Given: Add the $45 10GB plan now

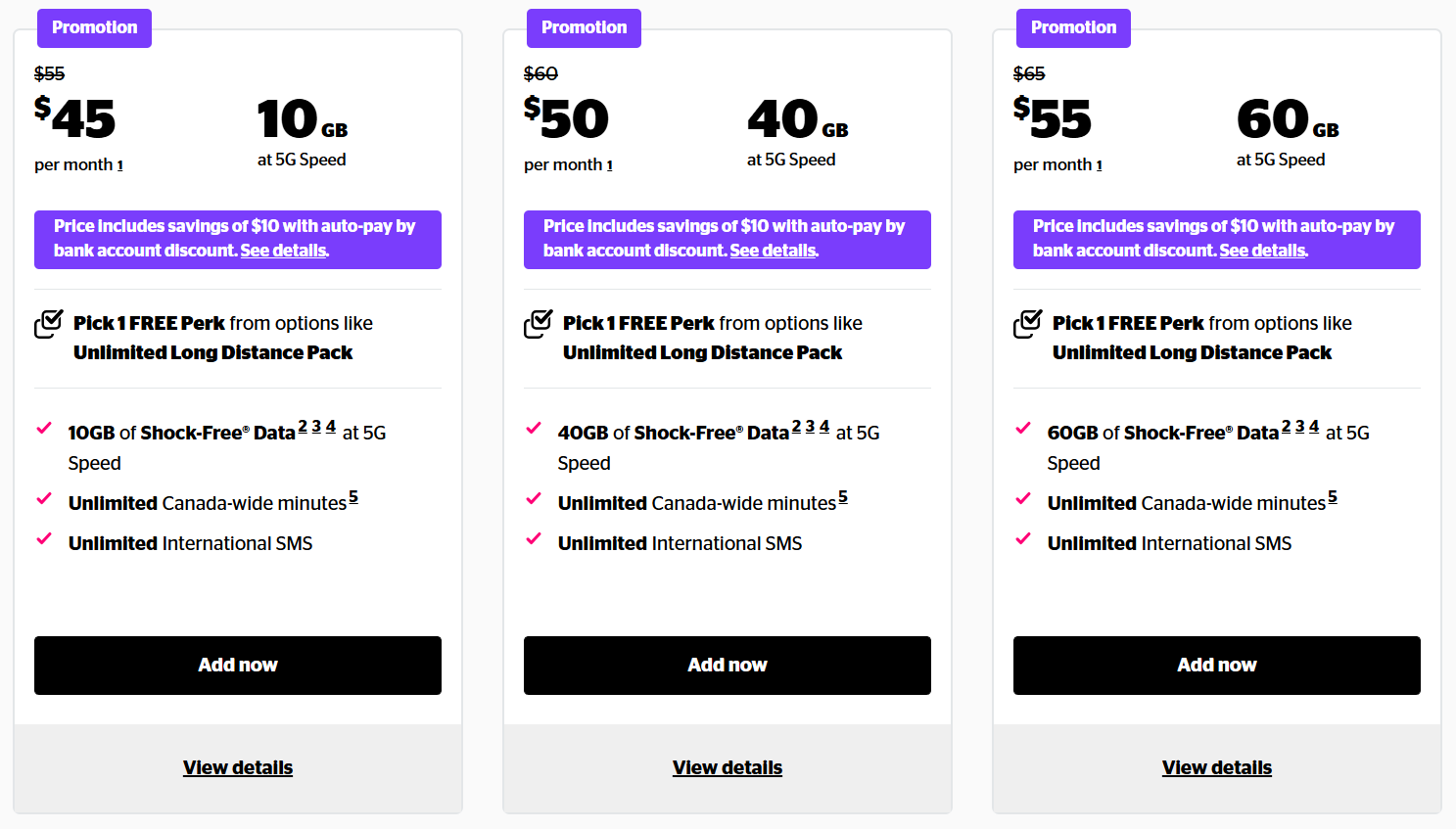Looking at the screenshot, I should [238, 666].
